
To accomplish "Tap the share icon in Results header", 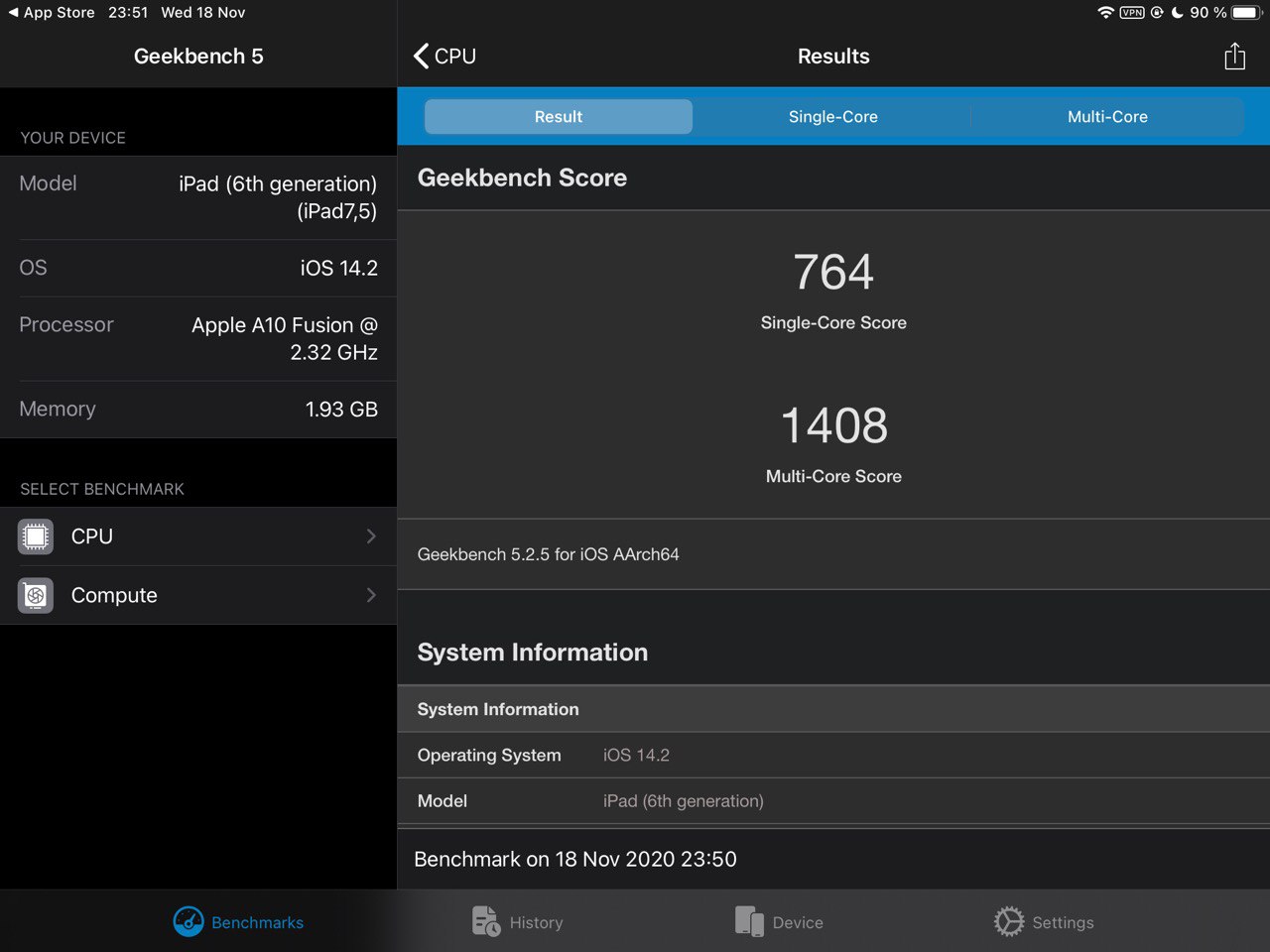I will point(1234,57).
